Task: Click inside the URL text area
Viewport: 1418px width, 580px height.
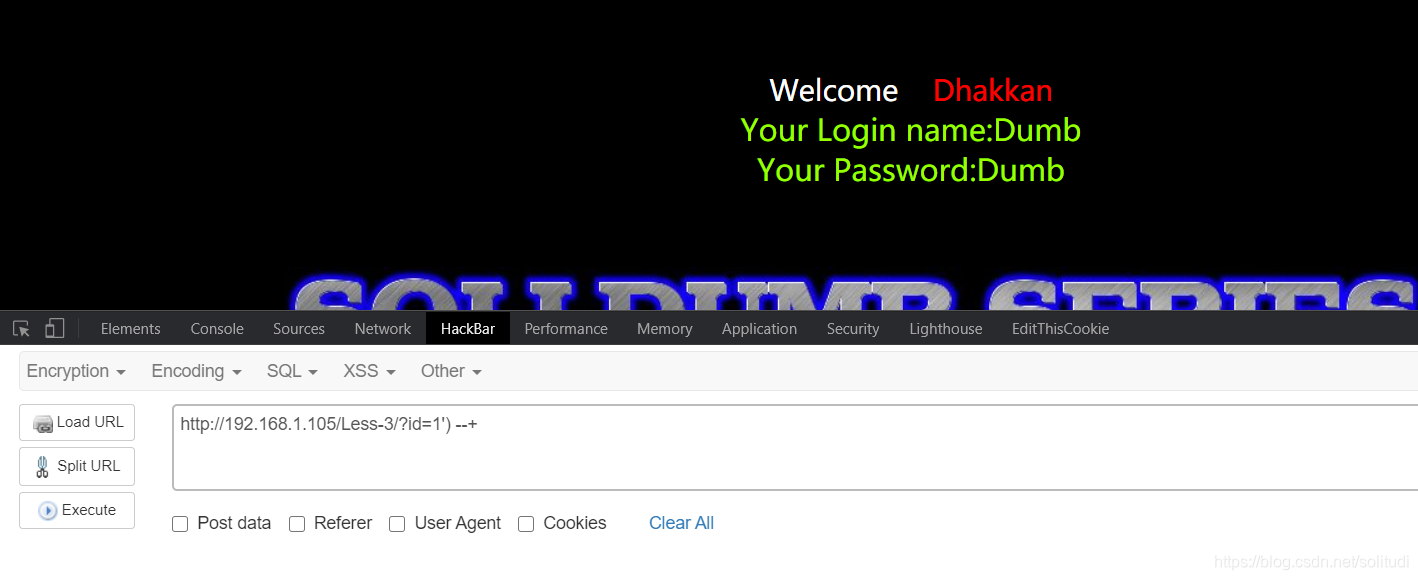Action: tap(795, 447)
